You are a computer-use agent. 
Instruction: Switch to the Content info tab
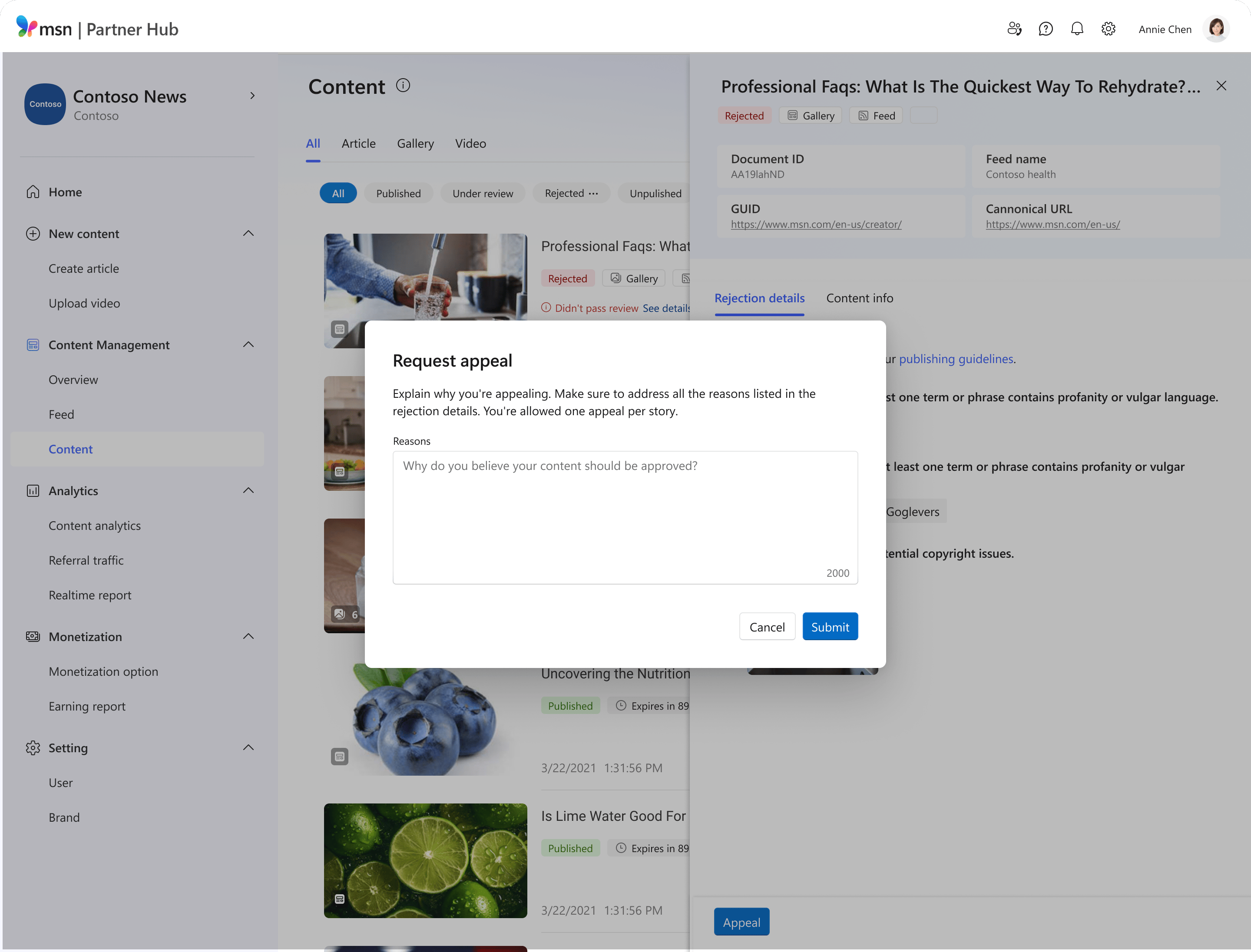[860, 297]
